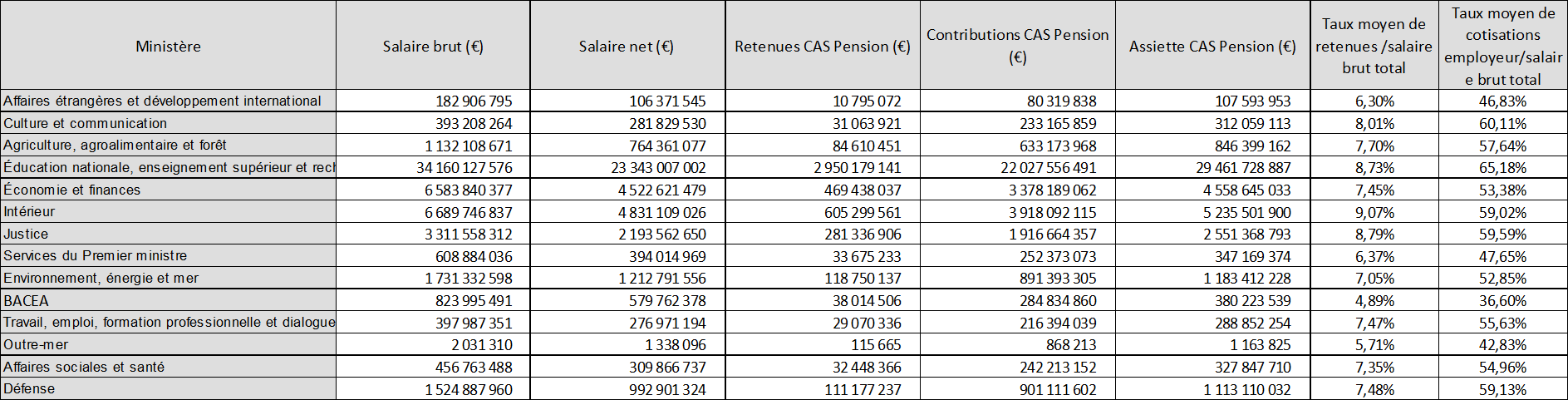Viewport: 1568px width, 400px height.
Task: Click Économie et finances salaire net value
Action: pyautogui.click(x=661, y=190)
